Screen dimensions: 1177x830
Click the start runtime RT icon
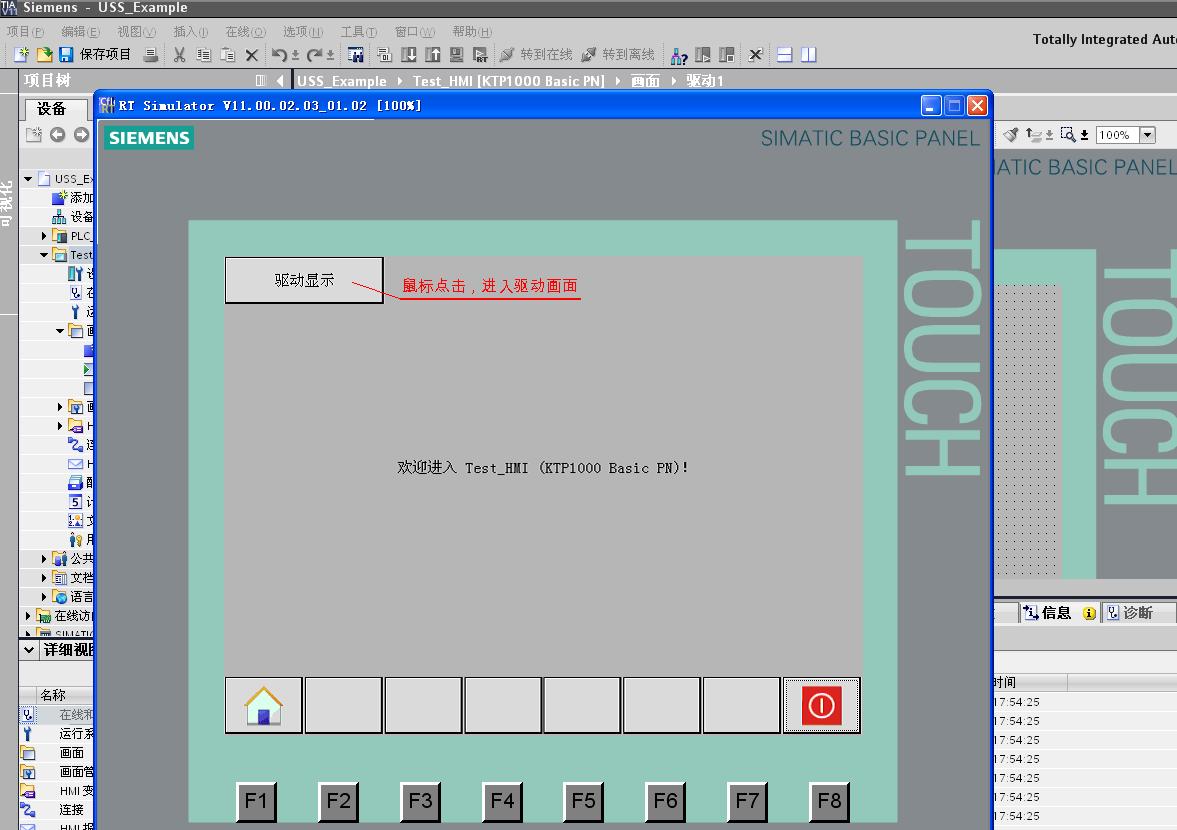[x=480, y=54]
